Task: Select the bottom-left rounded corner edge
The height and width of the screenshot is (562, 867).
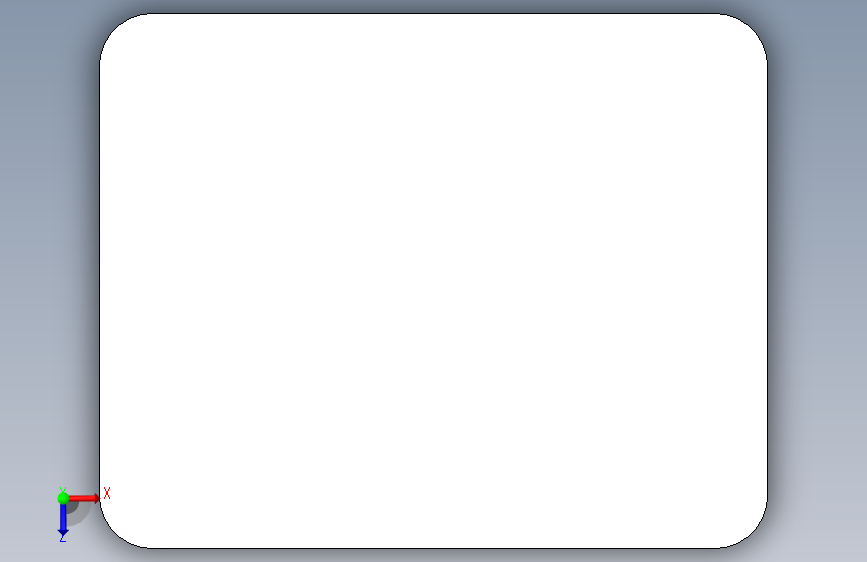Action: (x=114, y=534)
